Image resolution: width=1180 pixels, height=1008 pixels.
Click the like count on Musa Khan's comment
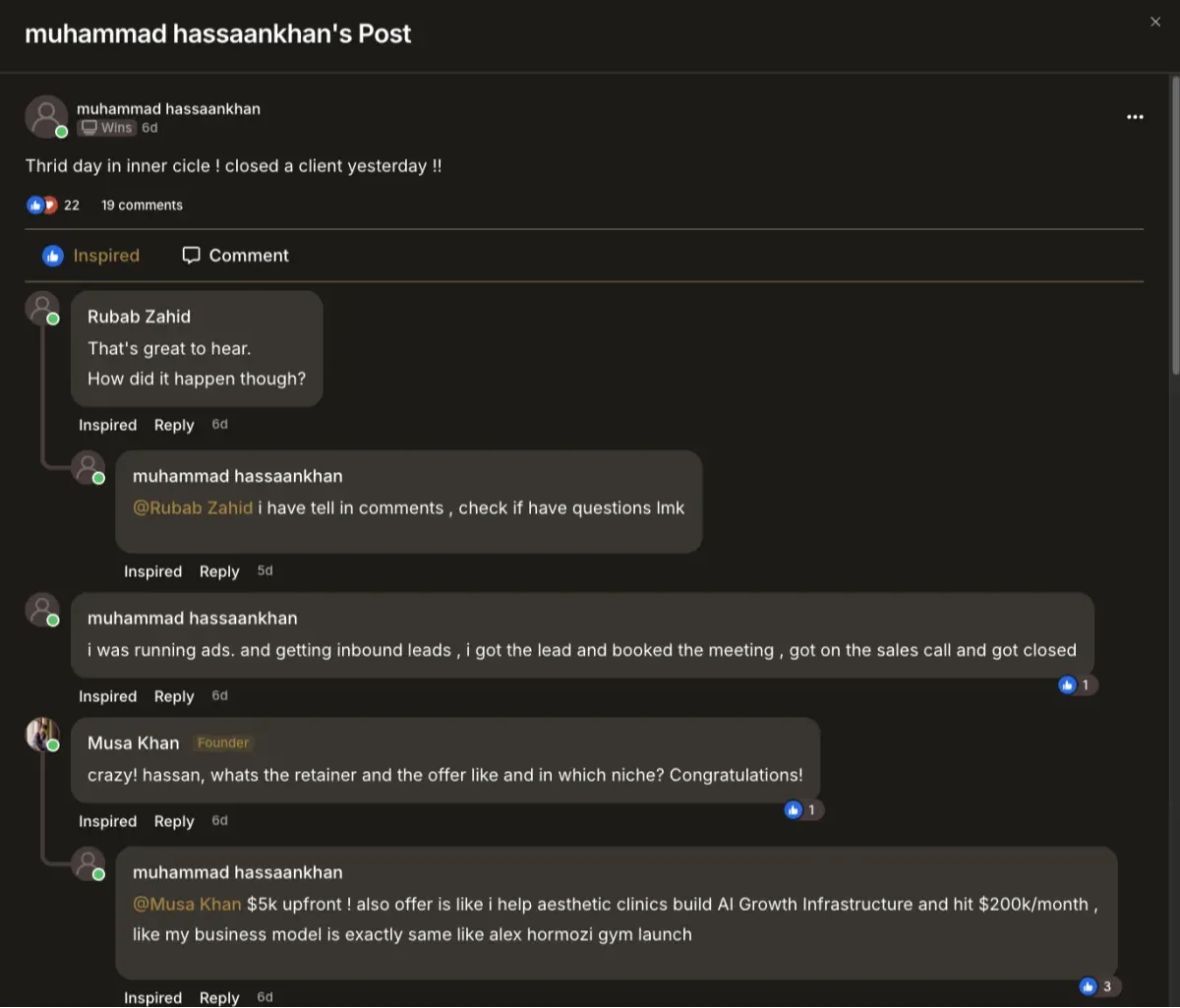pyautogui.click(x=801, y=809)
